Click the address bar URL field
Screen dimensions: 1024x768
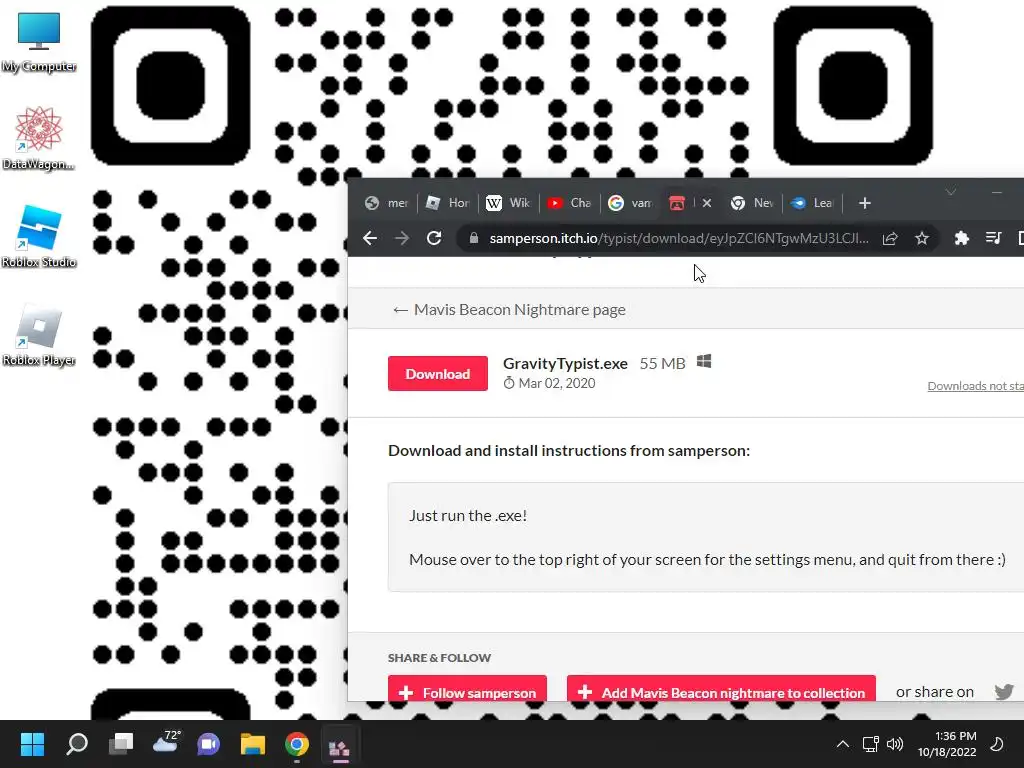[678, 238]
